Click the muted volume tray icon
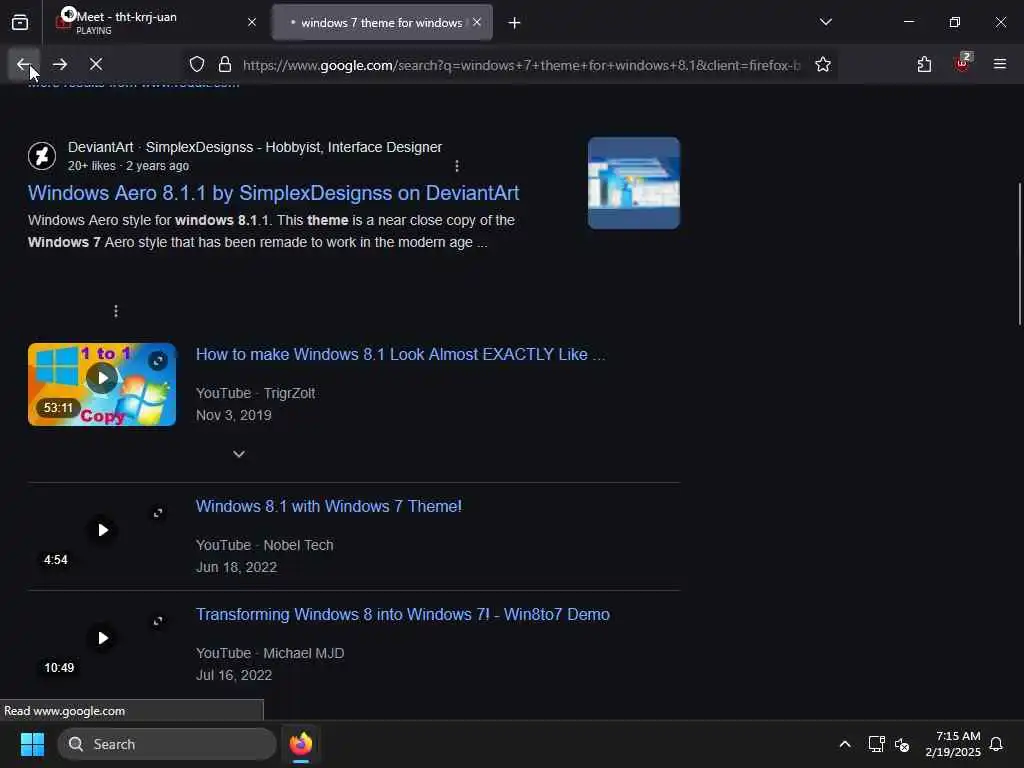This screenshot has height=768, width=1024. 902,744
